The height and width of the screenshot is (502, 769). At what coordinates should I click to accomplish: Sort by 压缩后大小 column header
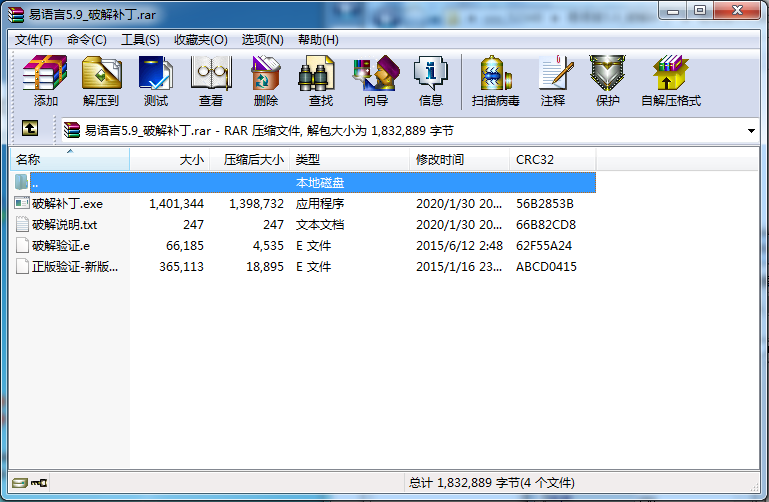(250, 159)
